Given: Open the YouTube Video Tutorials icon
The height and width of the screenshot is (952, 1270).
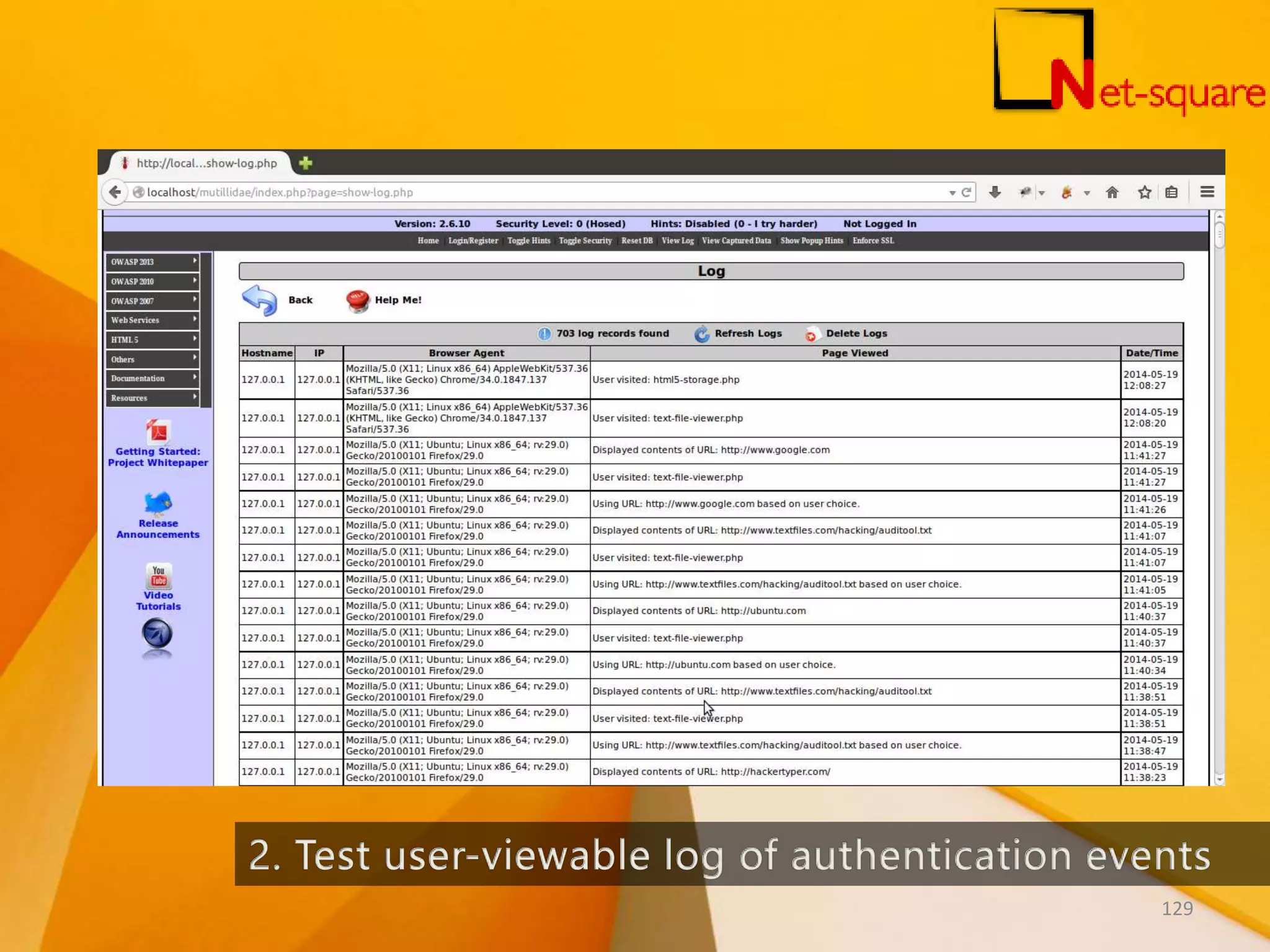Looking at the screenshot, I should point(158,575).
